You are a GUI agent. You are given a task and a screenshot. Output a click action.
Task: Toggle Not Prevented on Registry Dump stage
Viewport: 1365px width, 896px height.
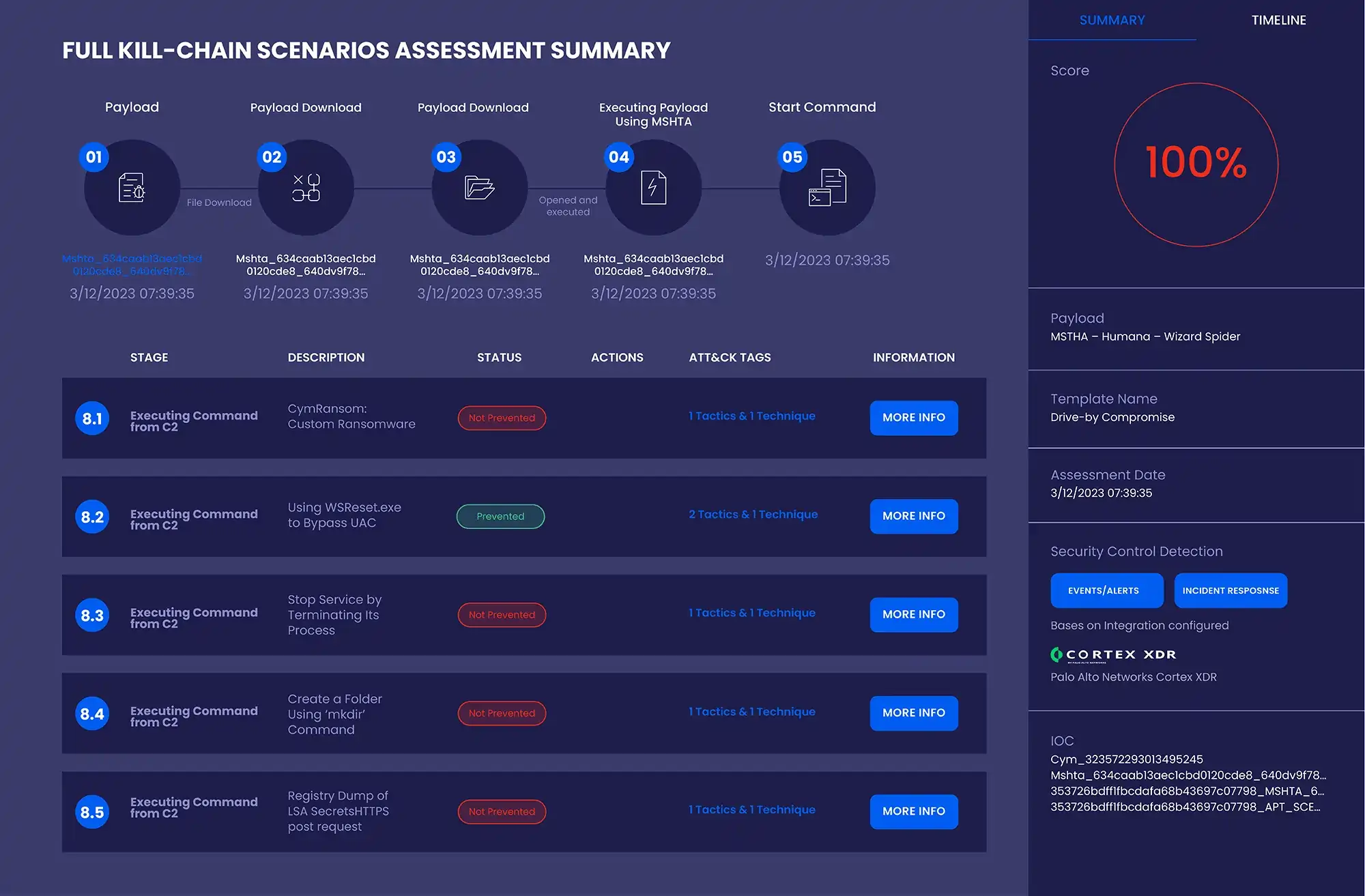pyautogui.click(x=501, y=811)
